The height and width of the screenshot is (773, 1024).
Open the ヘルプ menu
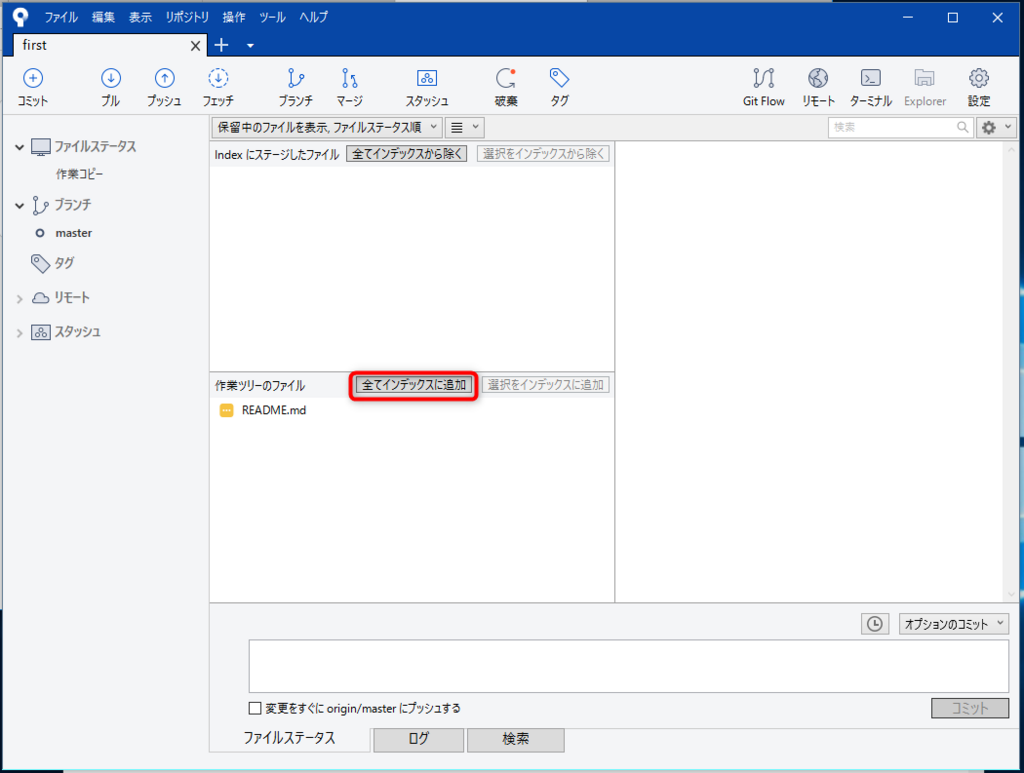click(x=313, y=18)
